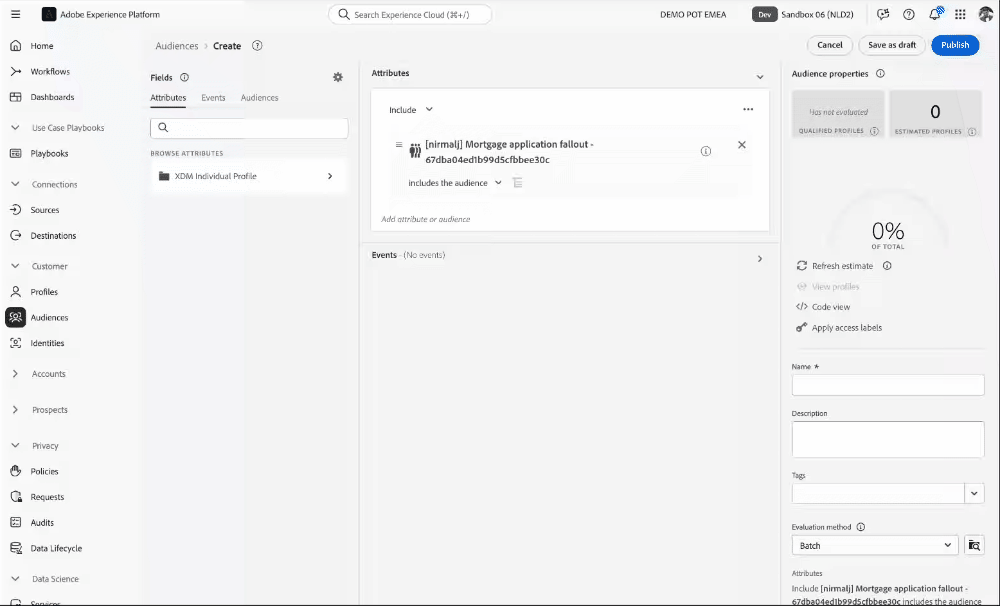The image size is (1000, 606).
Task: Go back to Audiences breadcrumb
Action: (177, 46)
